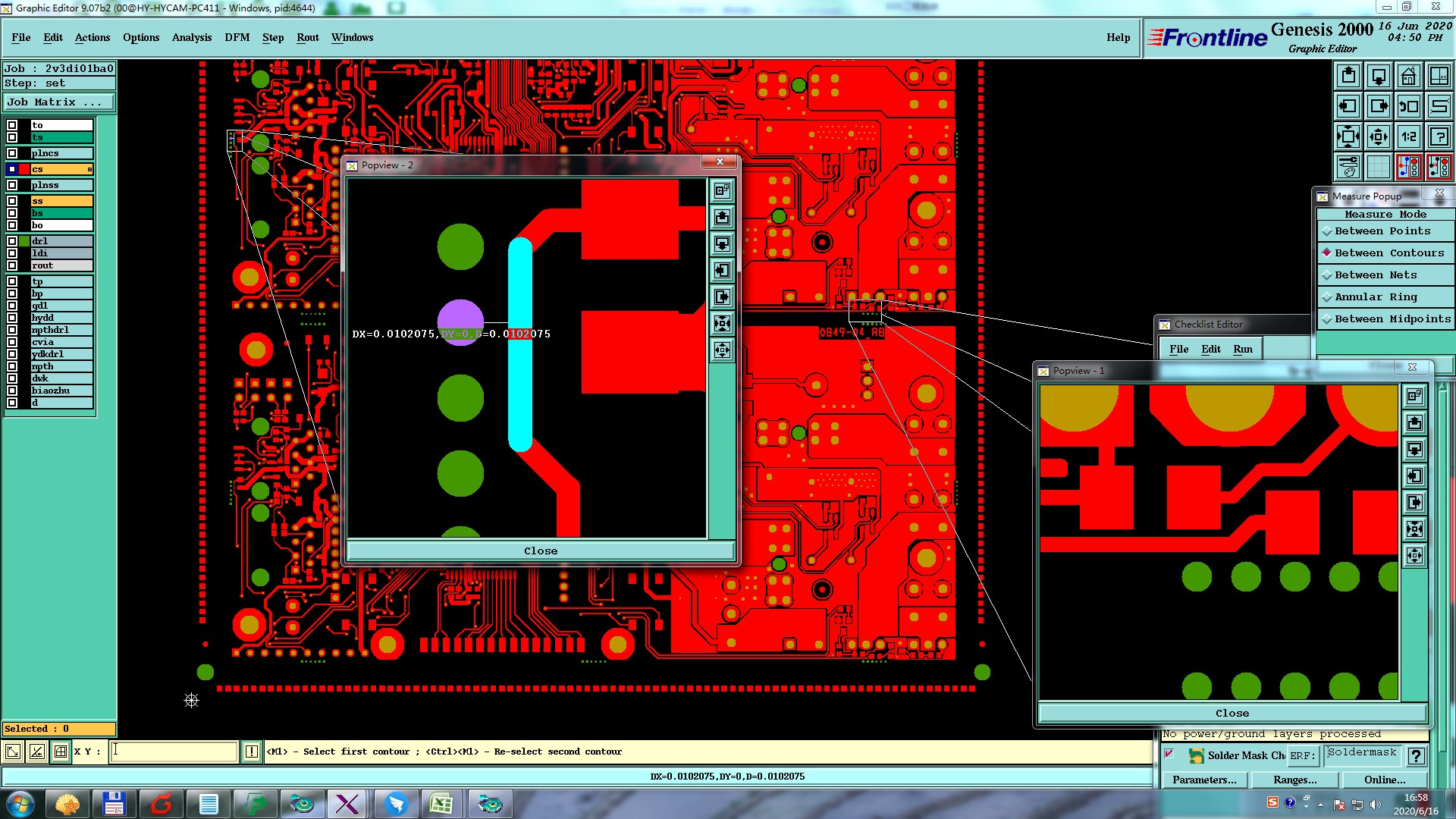1456x819 pixels.
Task: Open the tools and palette settings icon
Action: pyautogui.click(x=1348, y=166)
